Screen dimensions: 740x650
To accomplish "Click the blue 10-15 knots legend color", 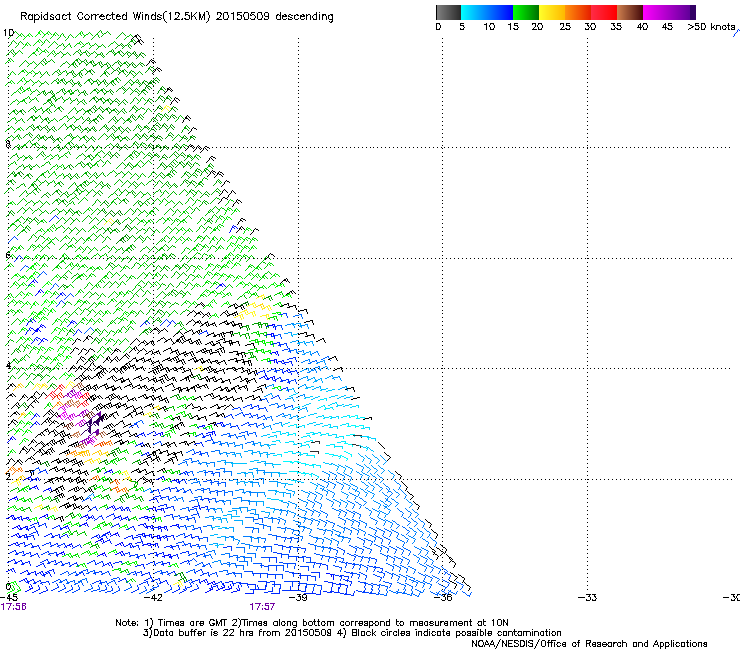I will (500, 12).
